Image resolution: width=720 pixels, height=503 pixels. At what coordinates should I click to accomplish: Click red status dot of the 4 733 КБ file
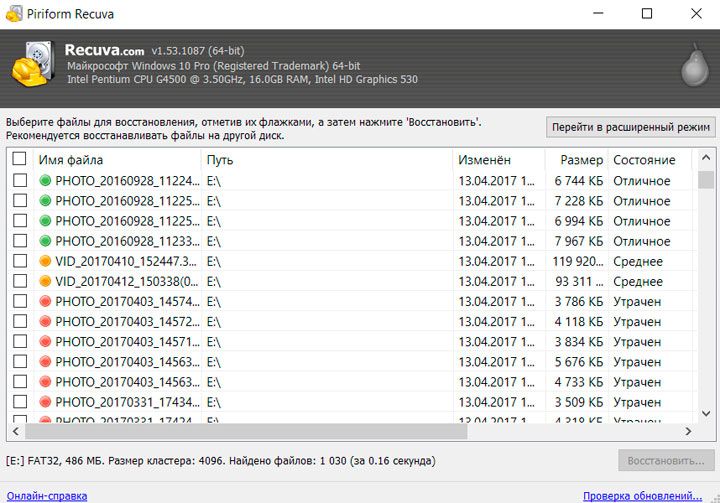[45, 382]
